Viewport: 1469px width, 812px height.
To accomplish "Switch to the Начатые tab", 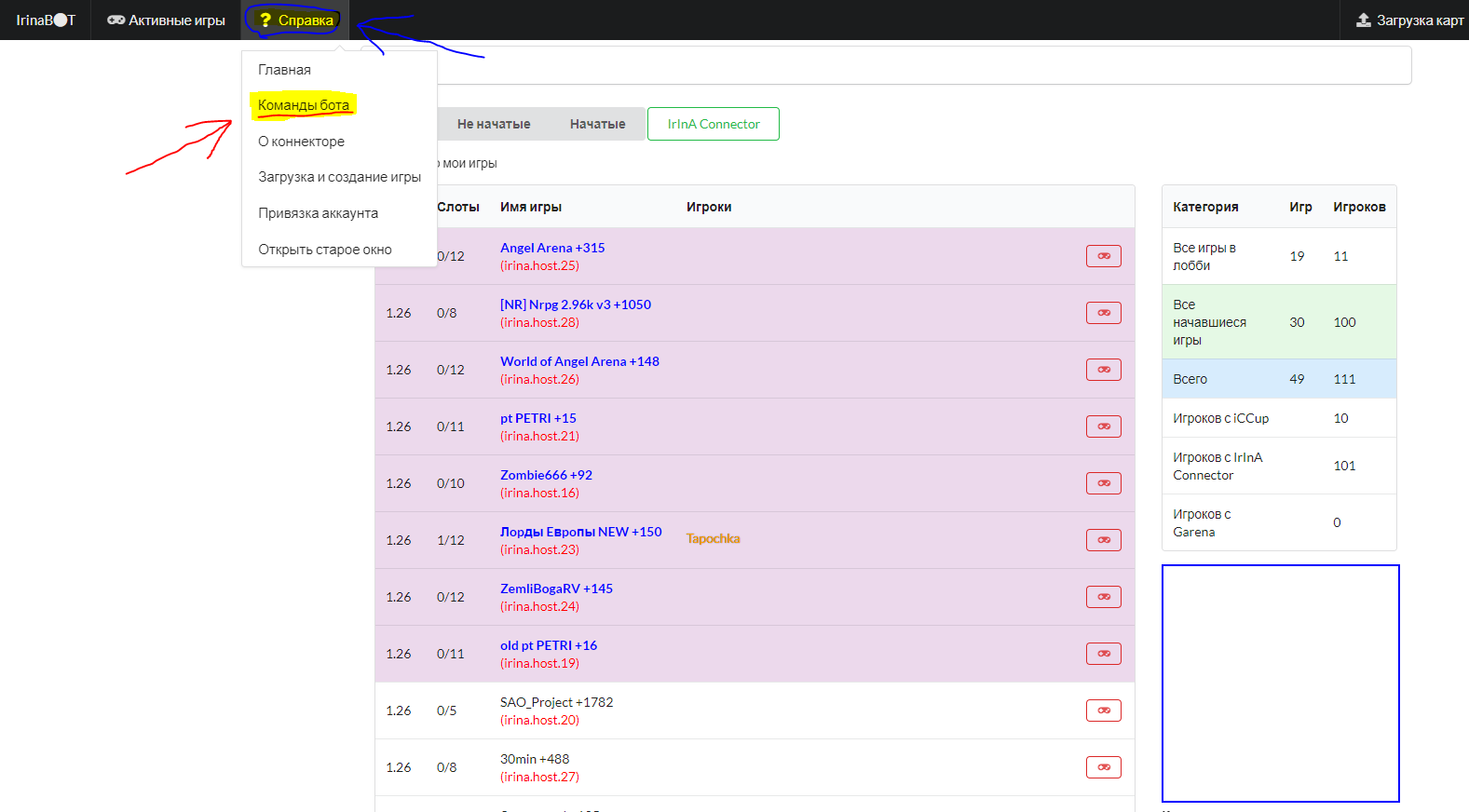I will click(597, 124).
